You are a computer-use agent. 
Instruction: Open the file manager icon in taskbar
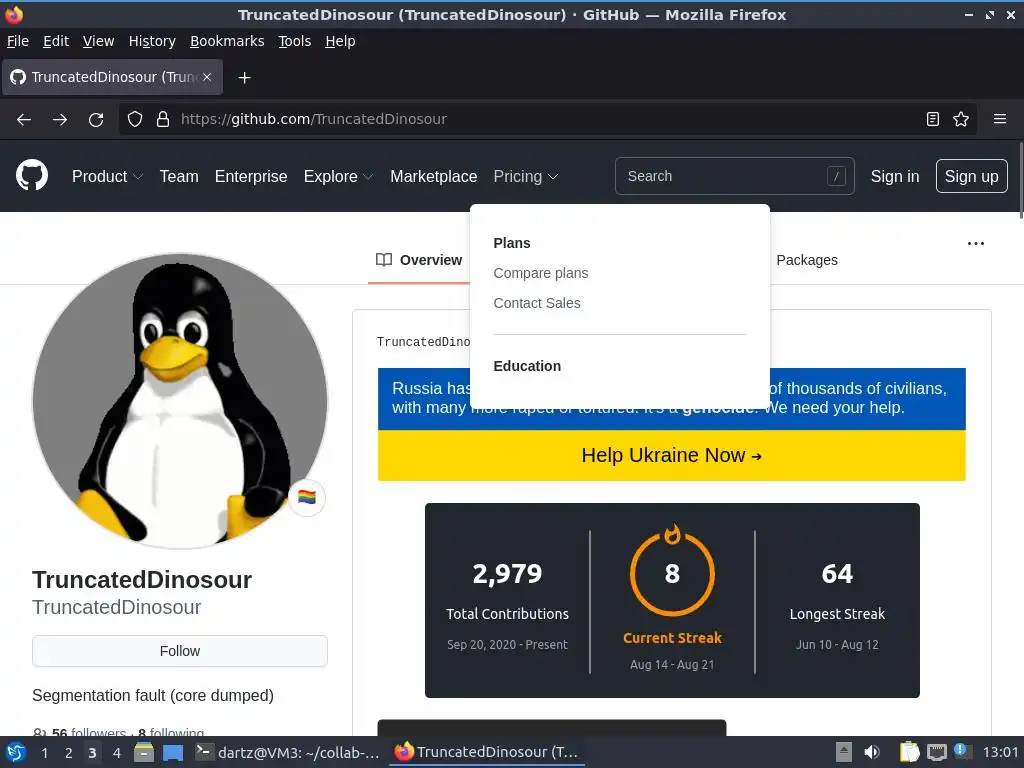(x=144, y=752)
